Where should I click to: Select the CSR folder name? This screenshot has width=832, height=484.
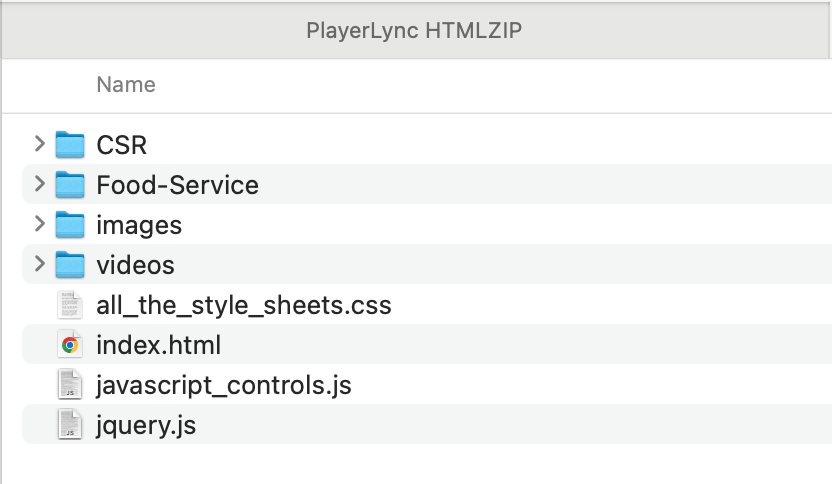pos(122,145)
